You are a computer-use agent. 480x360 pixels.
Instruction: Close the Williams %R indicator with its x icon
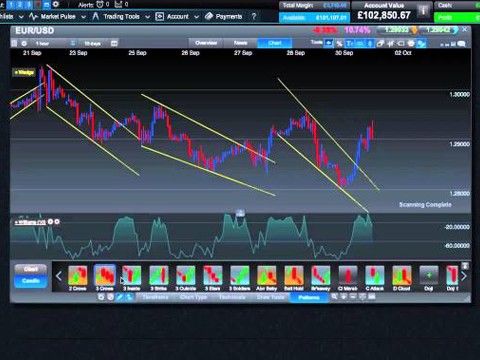point(57,222)
